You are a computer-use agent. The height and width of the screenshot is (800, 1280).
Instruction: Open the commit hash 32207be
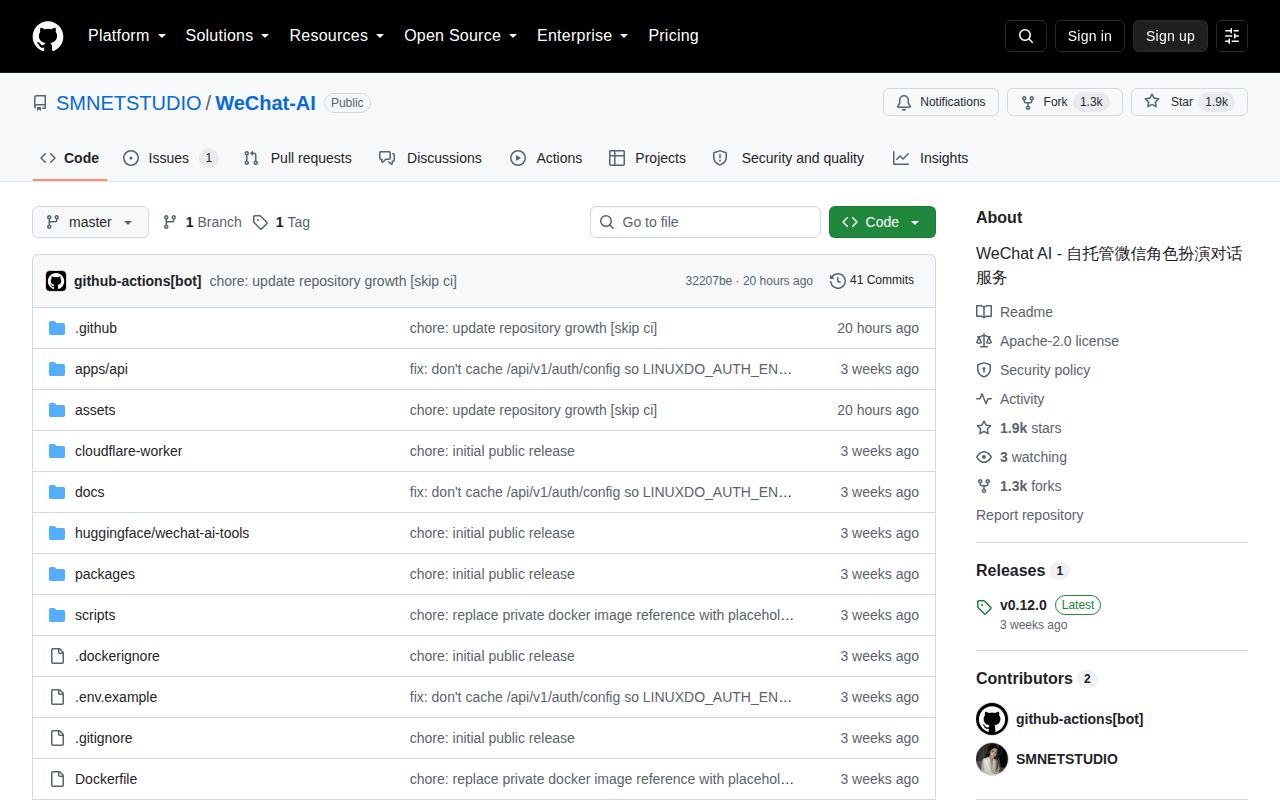tap(708, 281)
